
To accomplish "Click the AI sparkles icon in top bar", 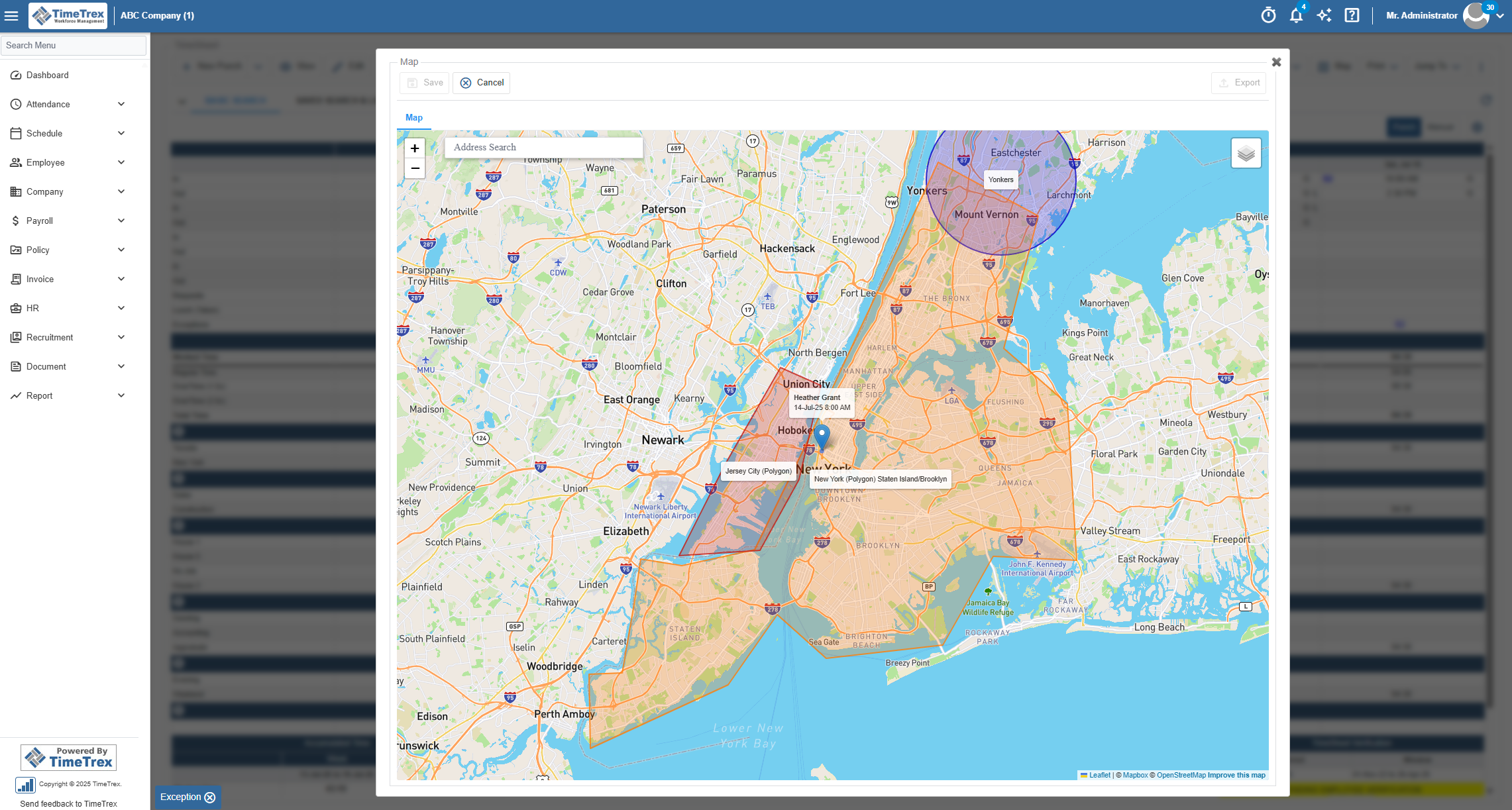I will coord(1324,15).
